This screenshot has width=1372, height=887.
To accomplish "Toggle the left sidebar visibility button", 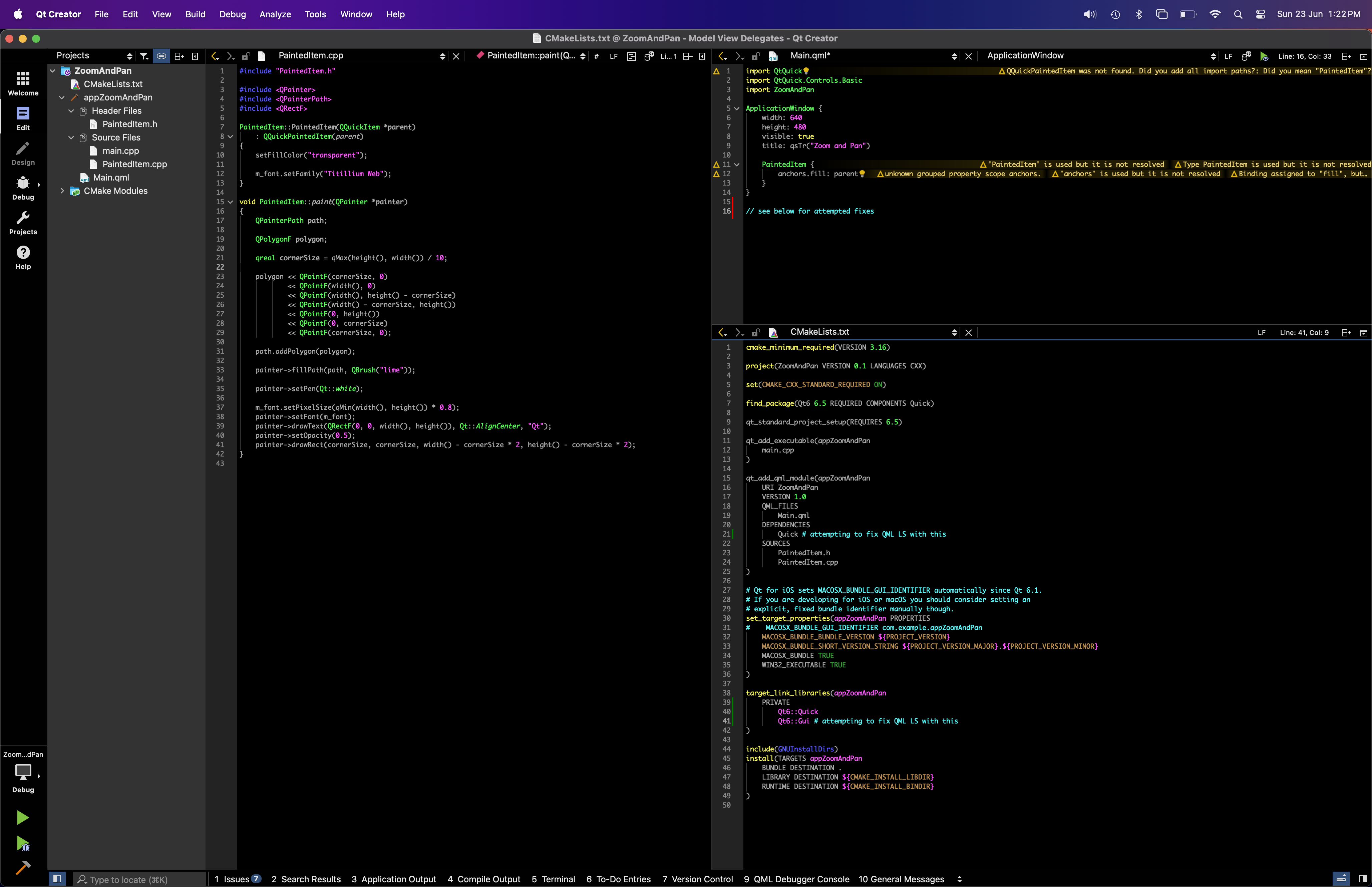I will click(x=57, y=878).
